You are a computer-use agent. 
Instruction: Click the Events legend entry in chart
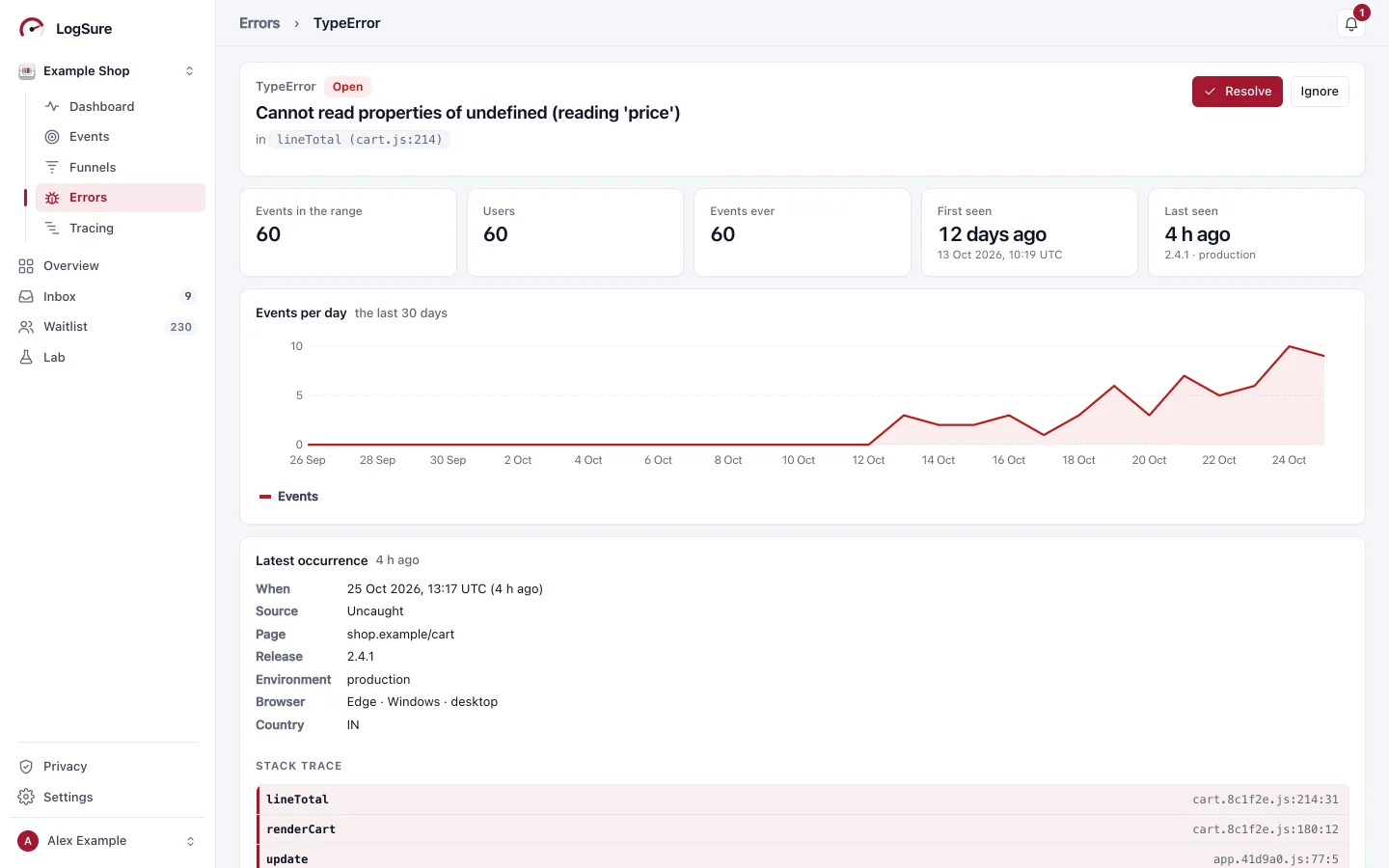pos(288,497)
